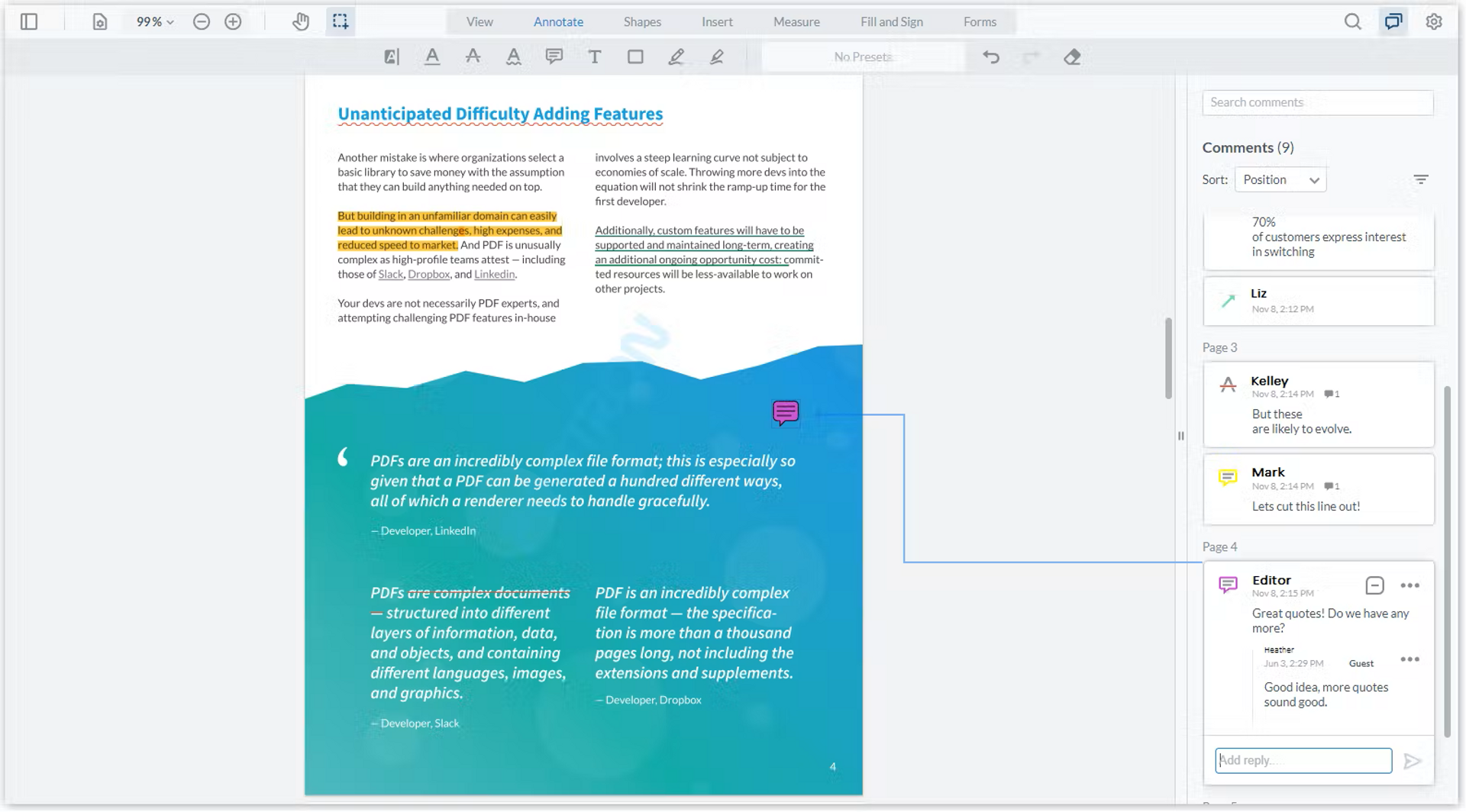Click the reply count on Mark's comment
Screen dimensions: 1466x812
tap(1332, 486)
